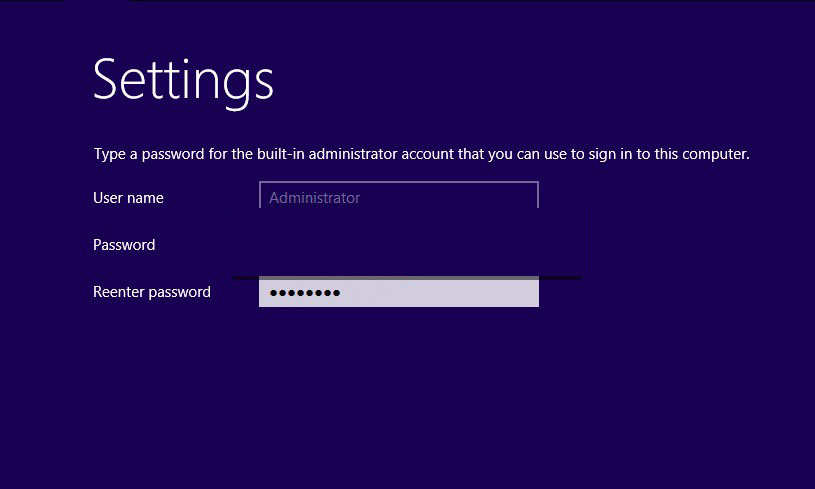
Task: Click the Password label
Action: tap(124, 245)
